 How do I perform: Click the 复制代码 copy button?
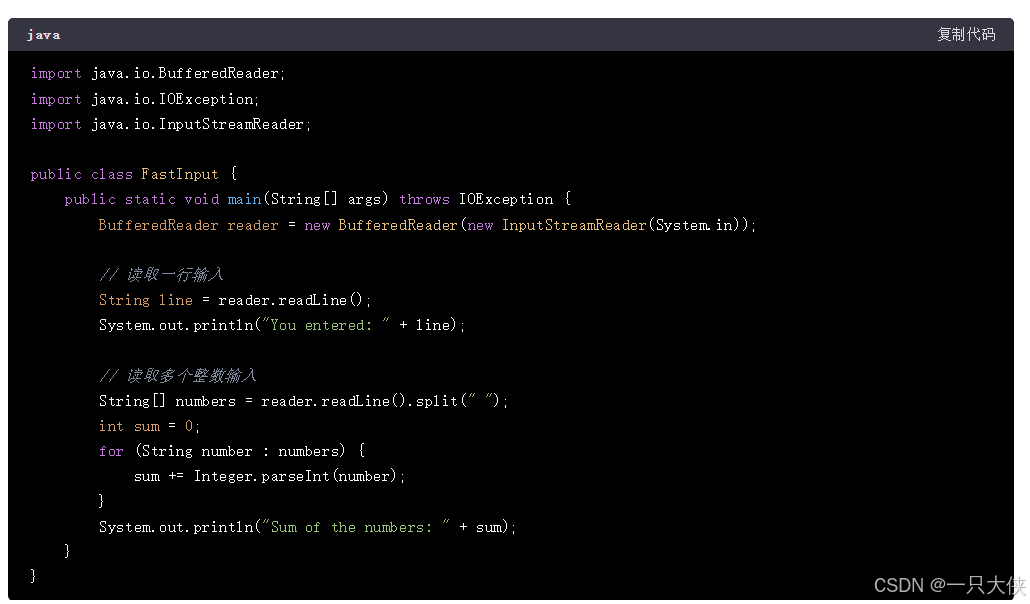tap(966, 34)
